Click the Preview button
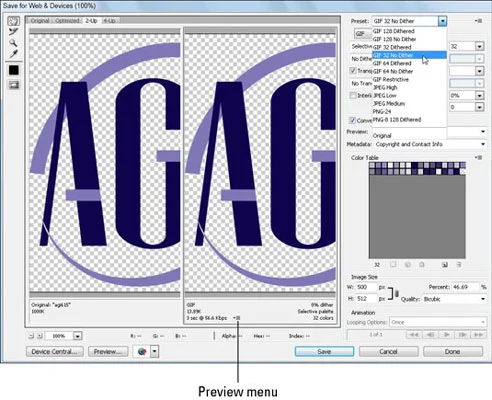 108,351
